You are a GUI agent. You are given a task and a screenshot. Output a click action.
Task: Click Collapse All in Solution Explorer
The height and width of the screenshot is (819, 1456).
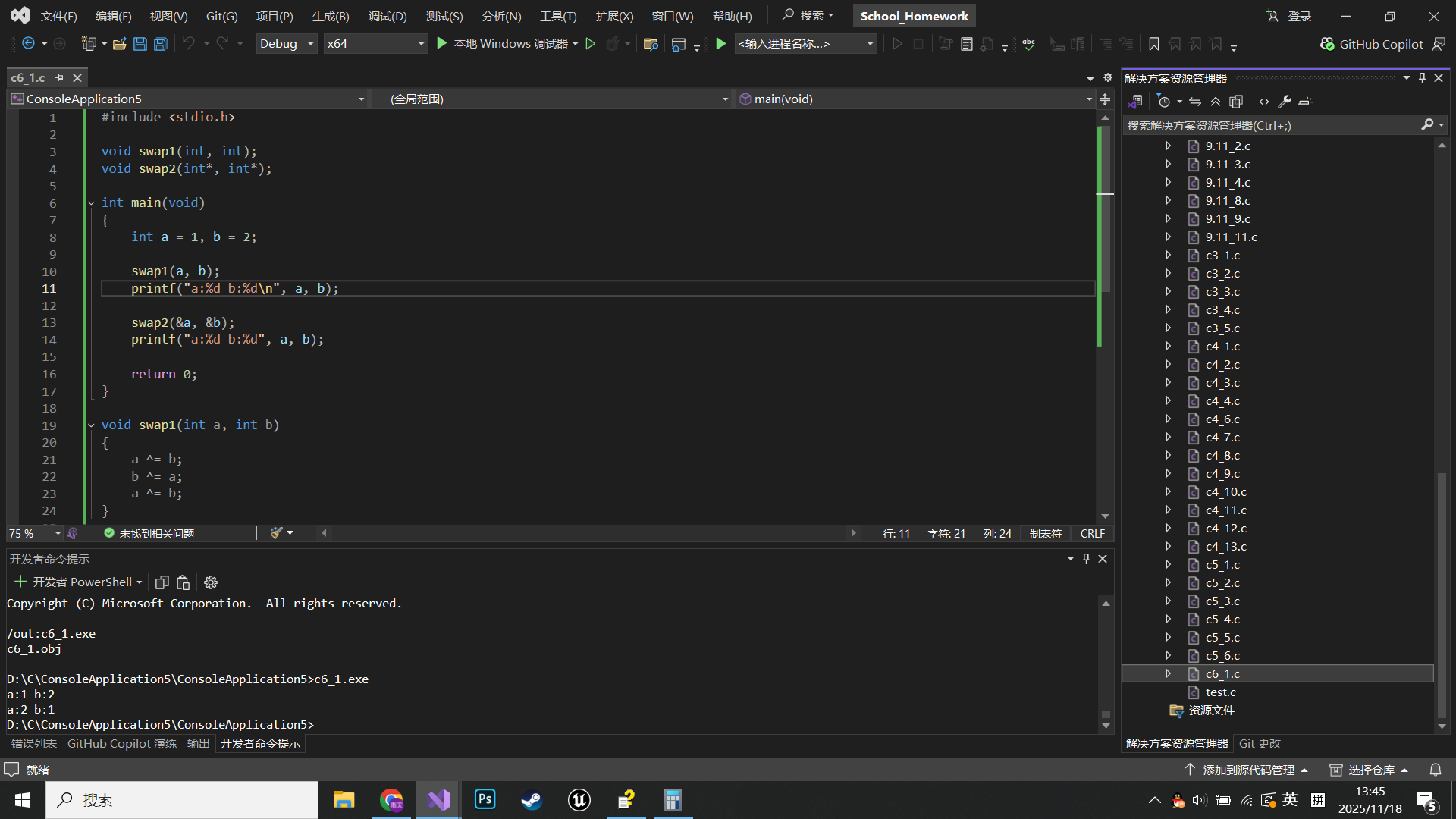pyautogui.click(x=1216, y=101)
